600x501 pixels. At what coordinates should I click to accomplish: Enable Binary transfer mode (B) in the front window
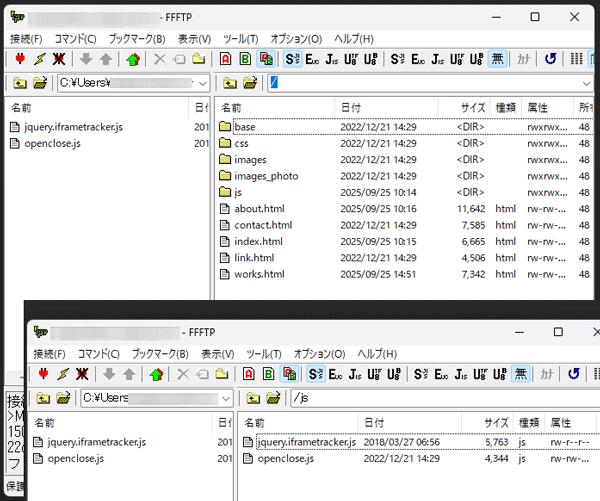coord(267,374)
